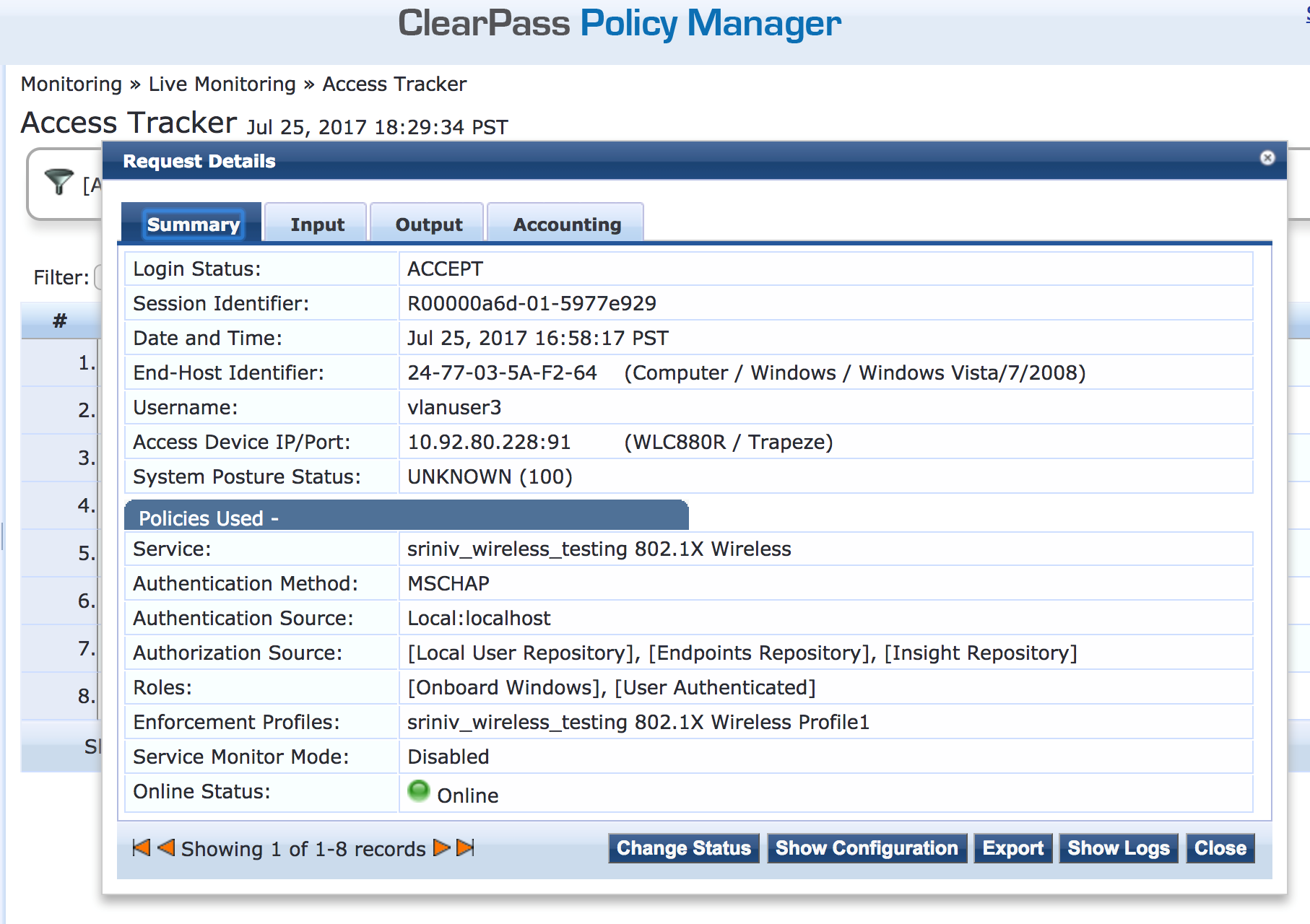The height and width of the screenshot is (924, 1310).
Task: Click the Change Status button
Action: [x=683, y=848]
